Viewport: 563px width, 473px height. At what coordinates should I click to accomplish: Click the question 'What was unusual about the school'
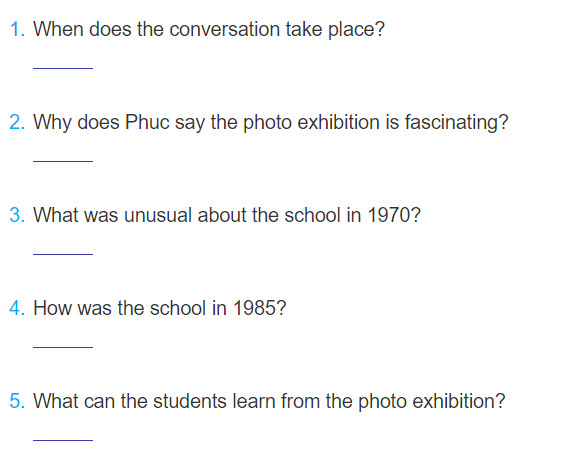coord(227,215)
